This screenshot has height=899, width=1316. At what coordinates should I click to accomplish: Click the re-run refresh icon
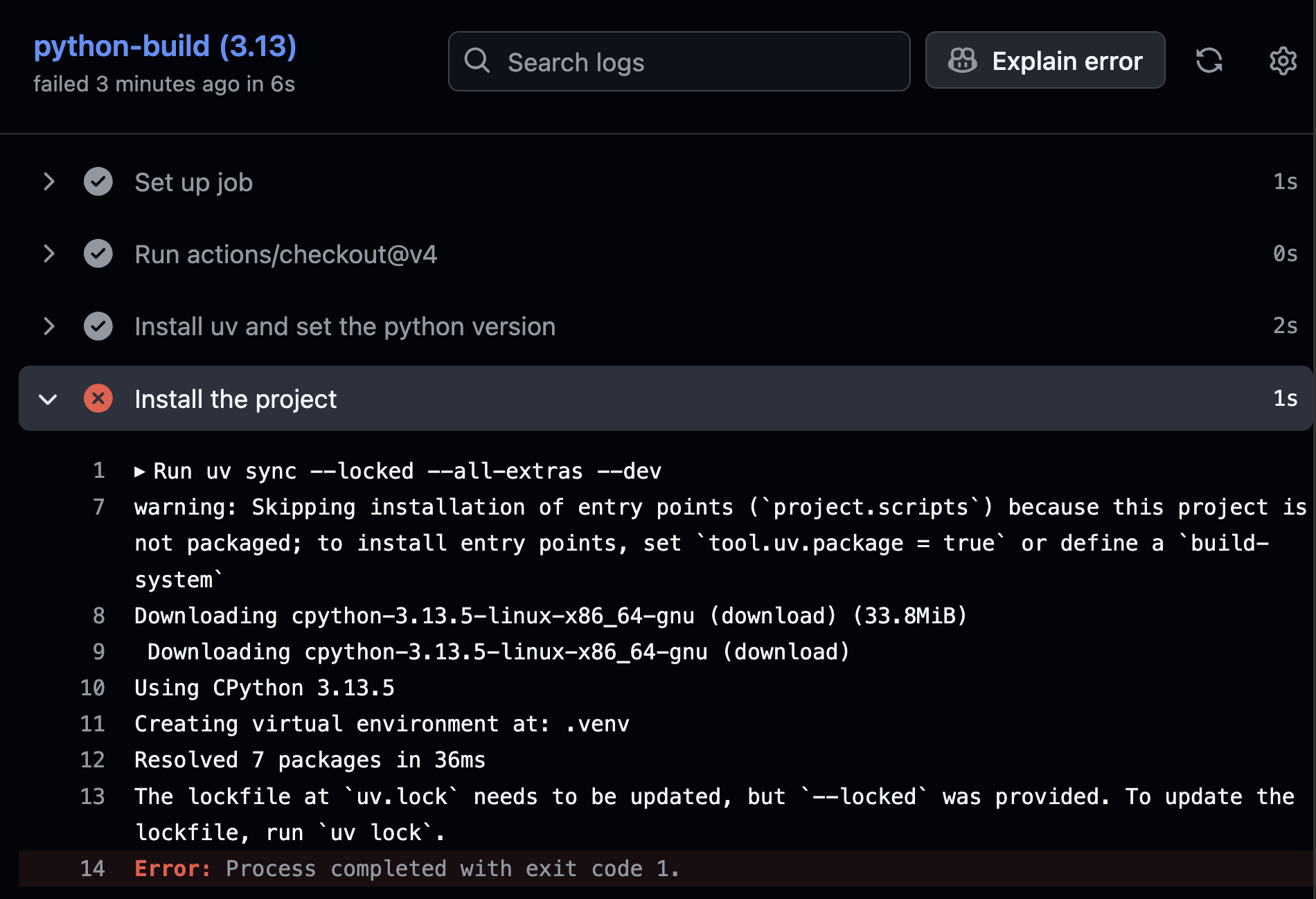click(x=1210, y=61)
